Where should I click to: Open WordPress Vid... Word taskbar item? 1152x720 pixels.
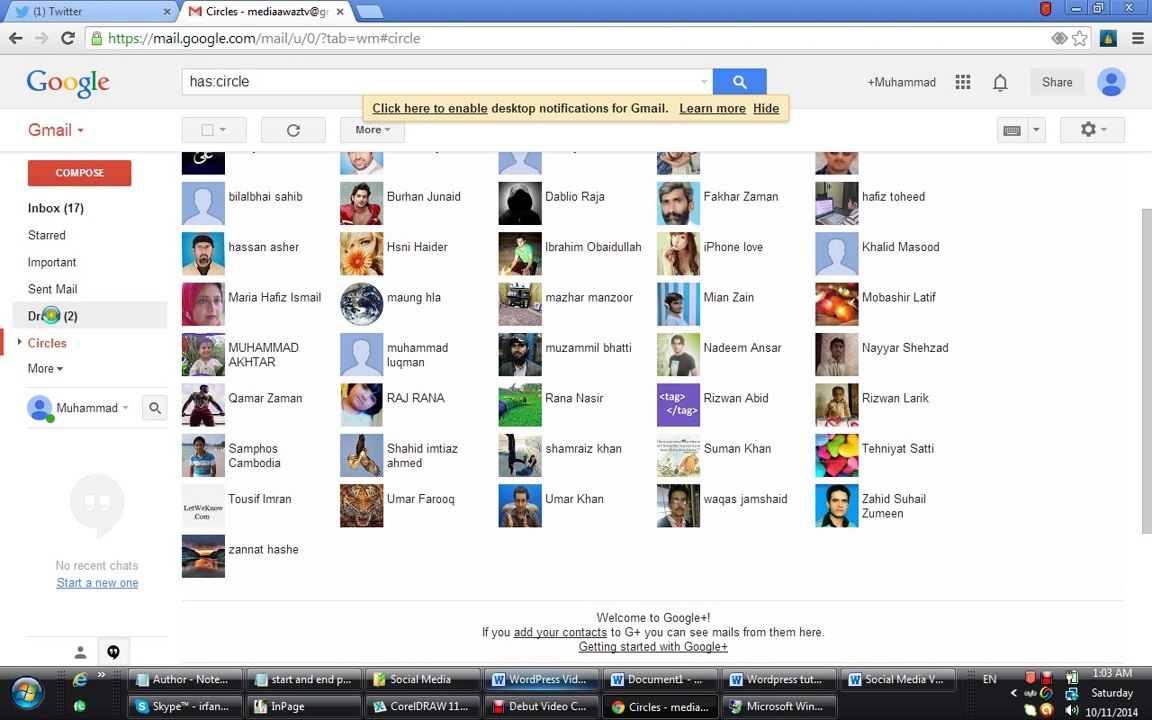[542, 680]
